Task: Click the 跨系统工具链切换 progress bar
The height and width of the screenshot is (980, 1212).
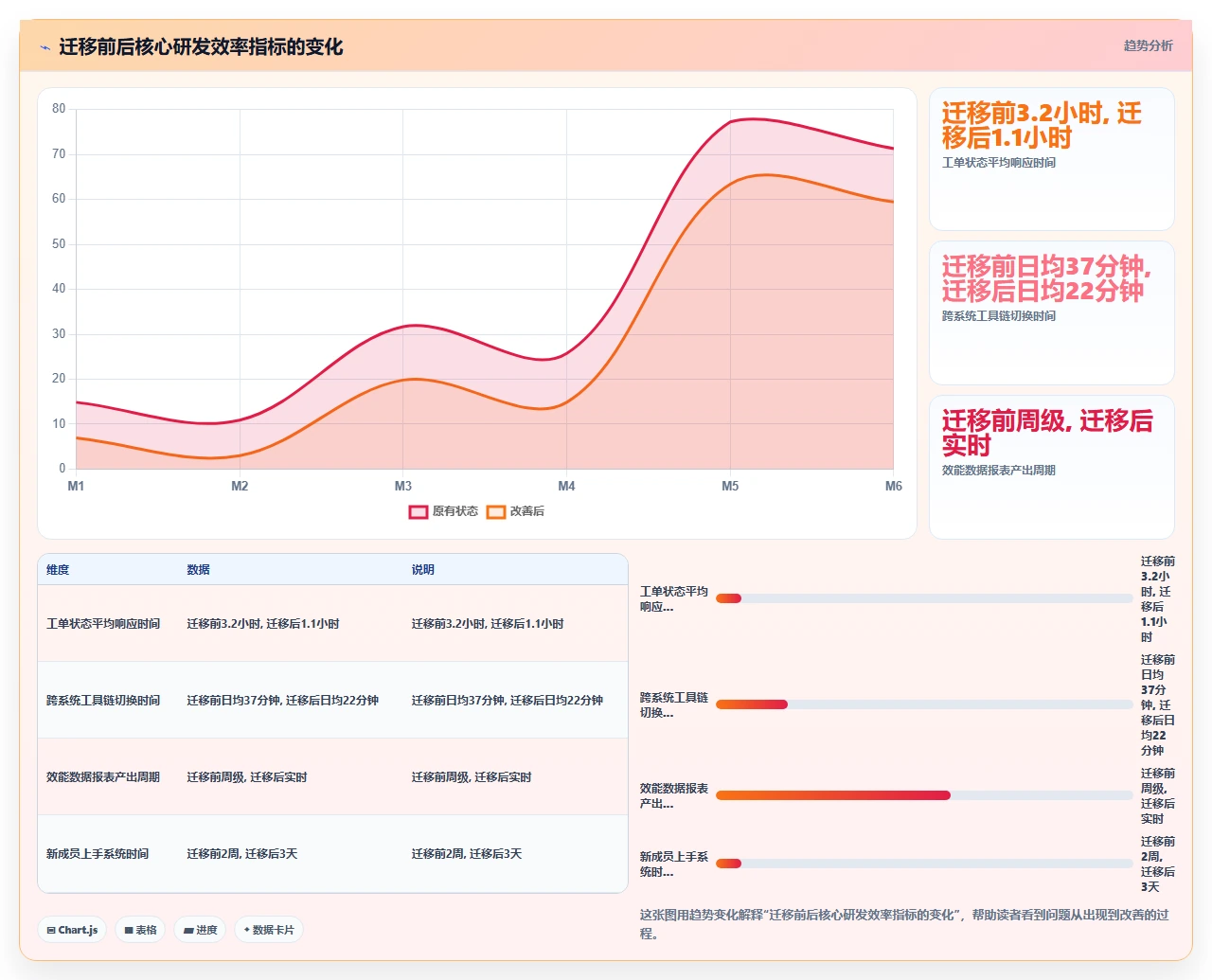Action: pos(924,704)
